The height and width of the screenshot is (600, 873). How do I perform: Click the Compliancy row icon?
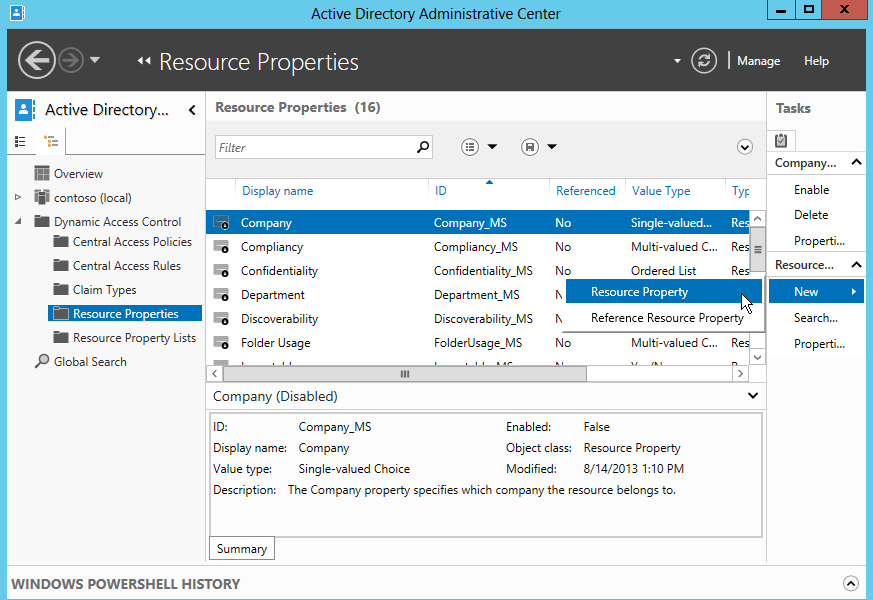click(x=222, y=247)
